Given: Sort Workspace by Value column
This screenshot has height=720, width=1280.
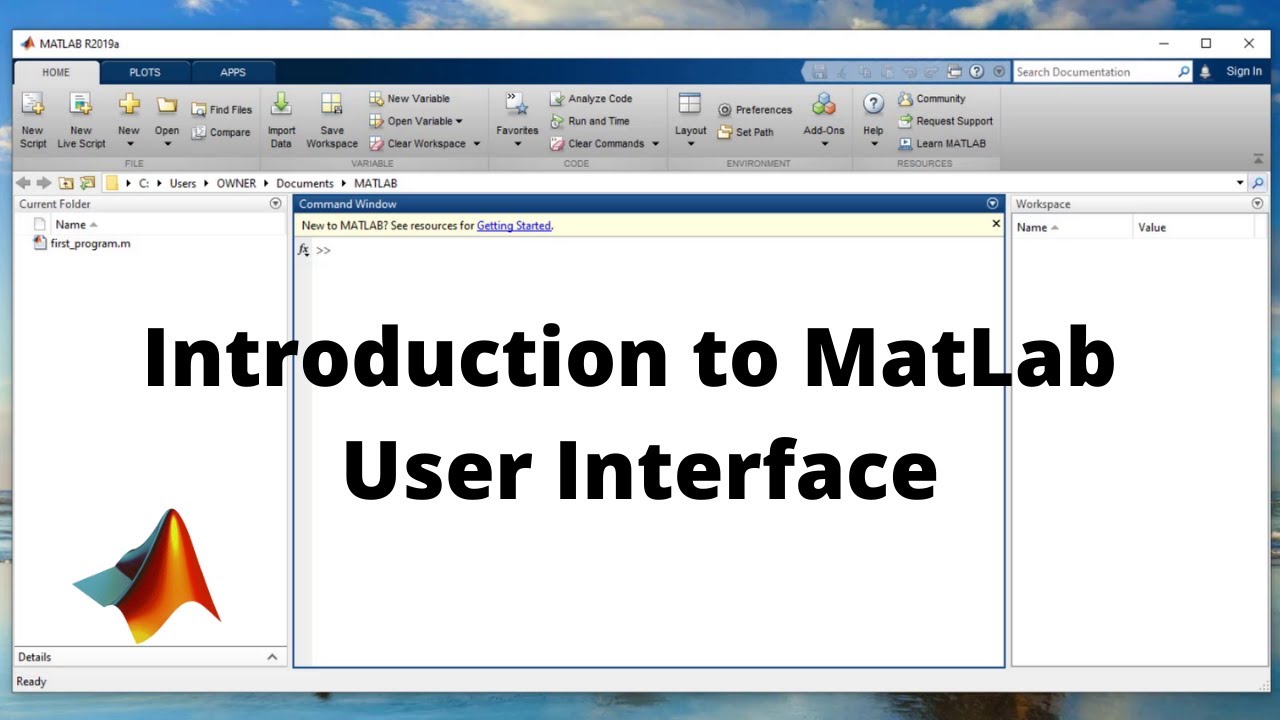Looking at the screenshot, I should (1194, 227).
